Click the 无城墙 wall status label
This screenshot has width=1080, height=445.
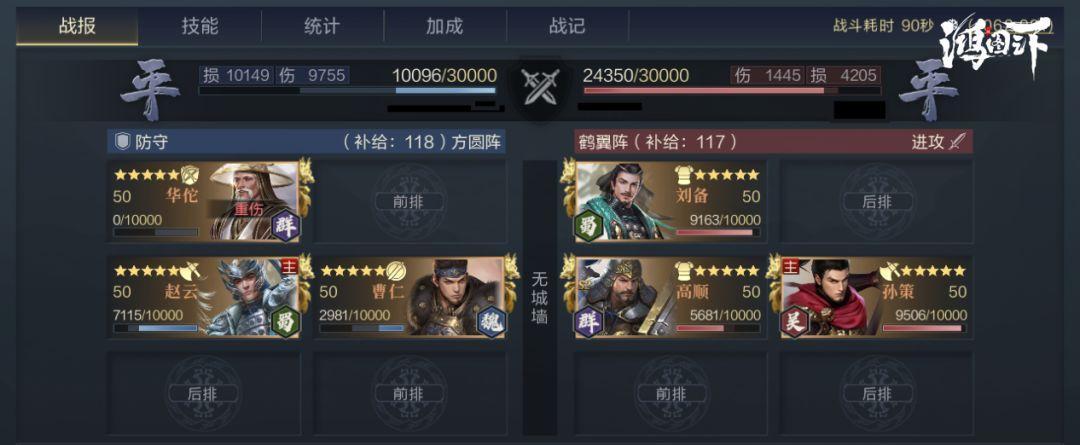click(x=540, y=298)
